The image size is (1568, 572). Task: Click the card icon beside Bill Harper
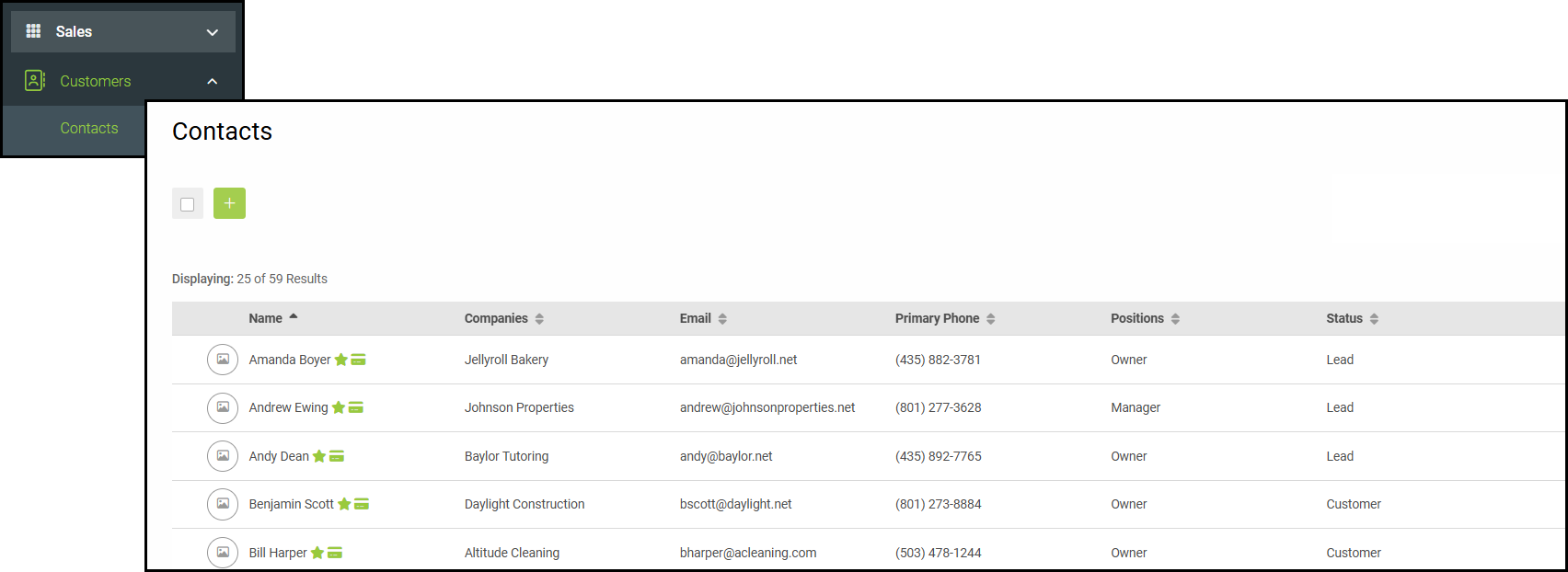pyautogui.click(x=335, y=553)
